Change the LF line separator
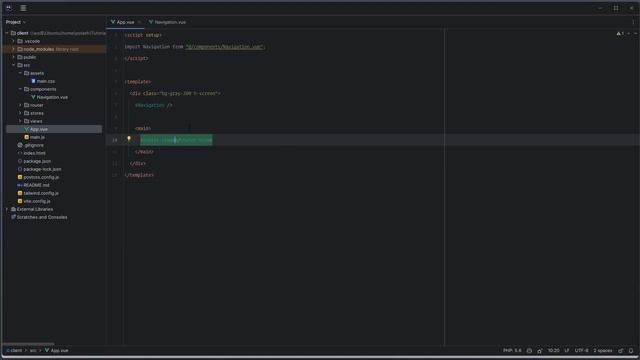Screen dimensions: 640x360 567,351
